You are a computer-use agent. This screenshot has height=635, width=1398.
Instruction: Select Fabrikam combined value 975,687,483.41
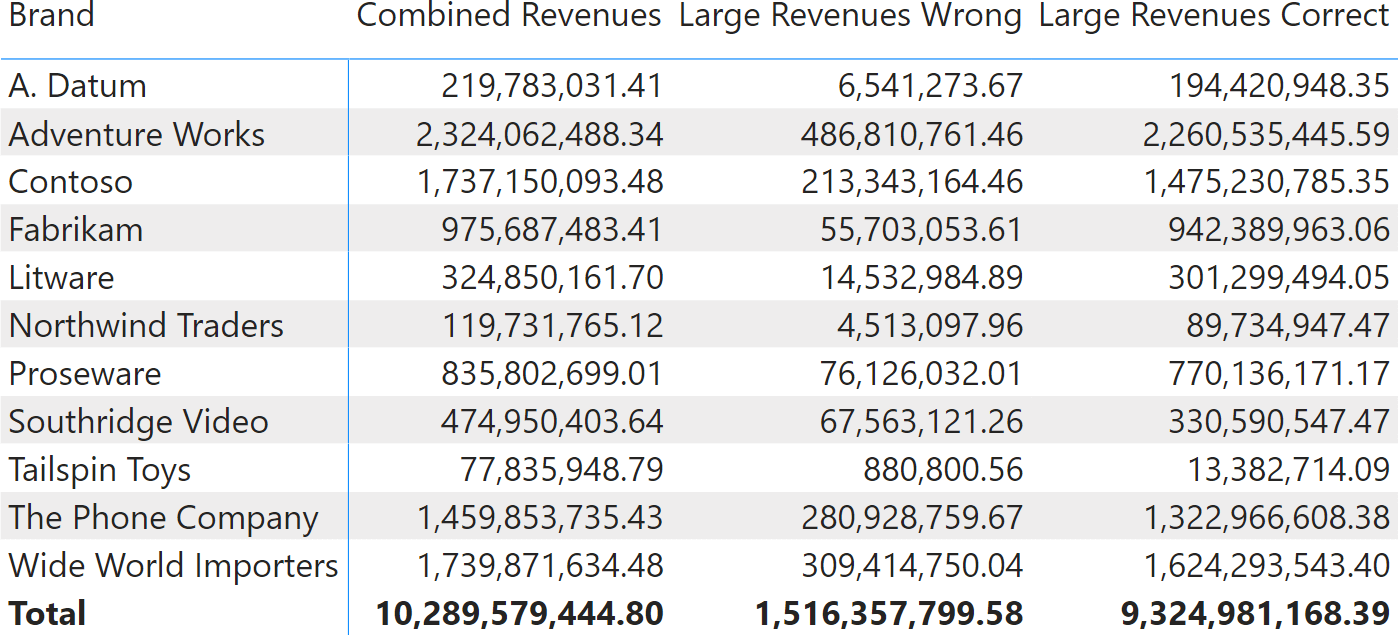[x=552, y=230]
